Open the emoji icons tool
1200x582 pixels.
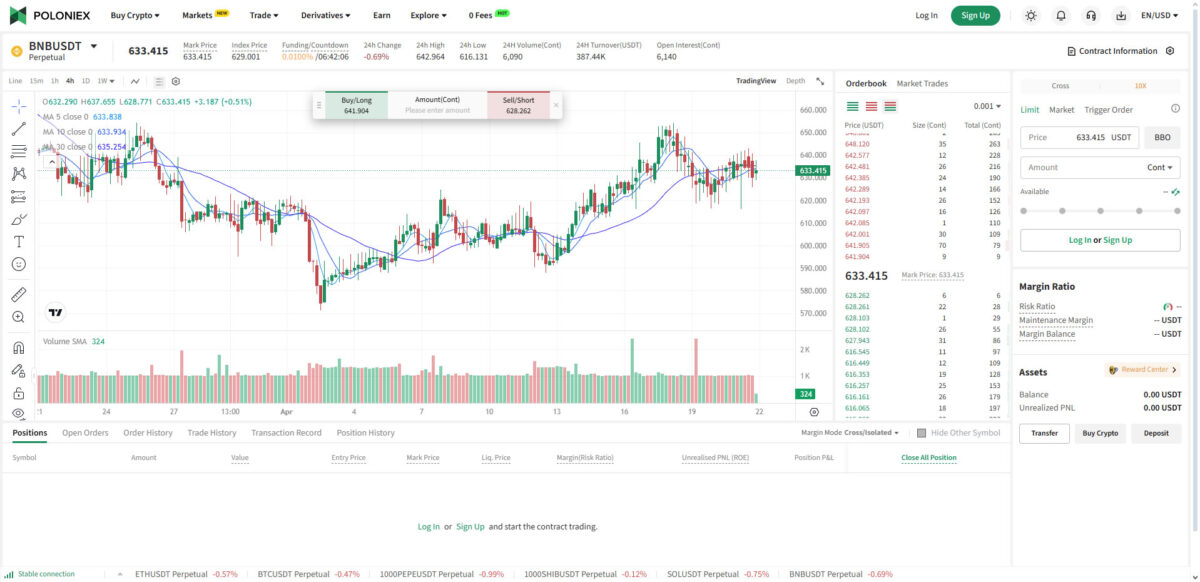point(18,264)
